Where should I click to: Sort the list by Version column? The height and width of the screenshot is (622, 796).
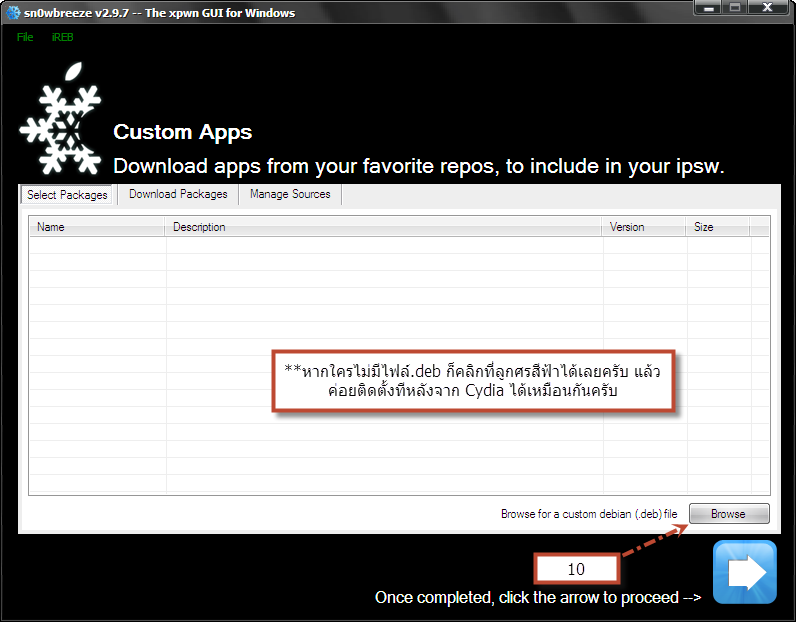pyautogui.click(x=643, y=227)
